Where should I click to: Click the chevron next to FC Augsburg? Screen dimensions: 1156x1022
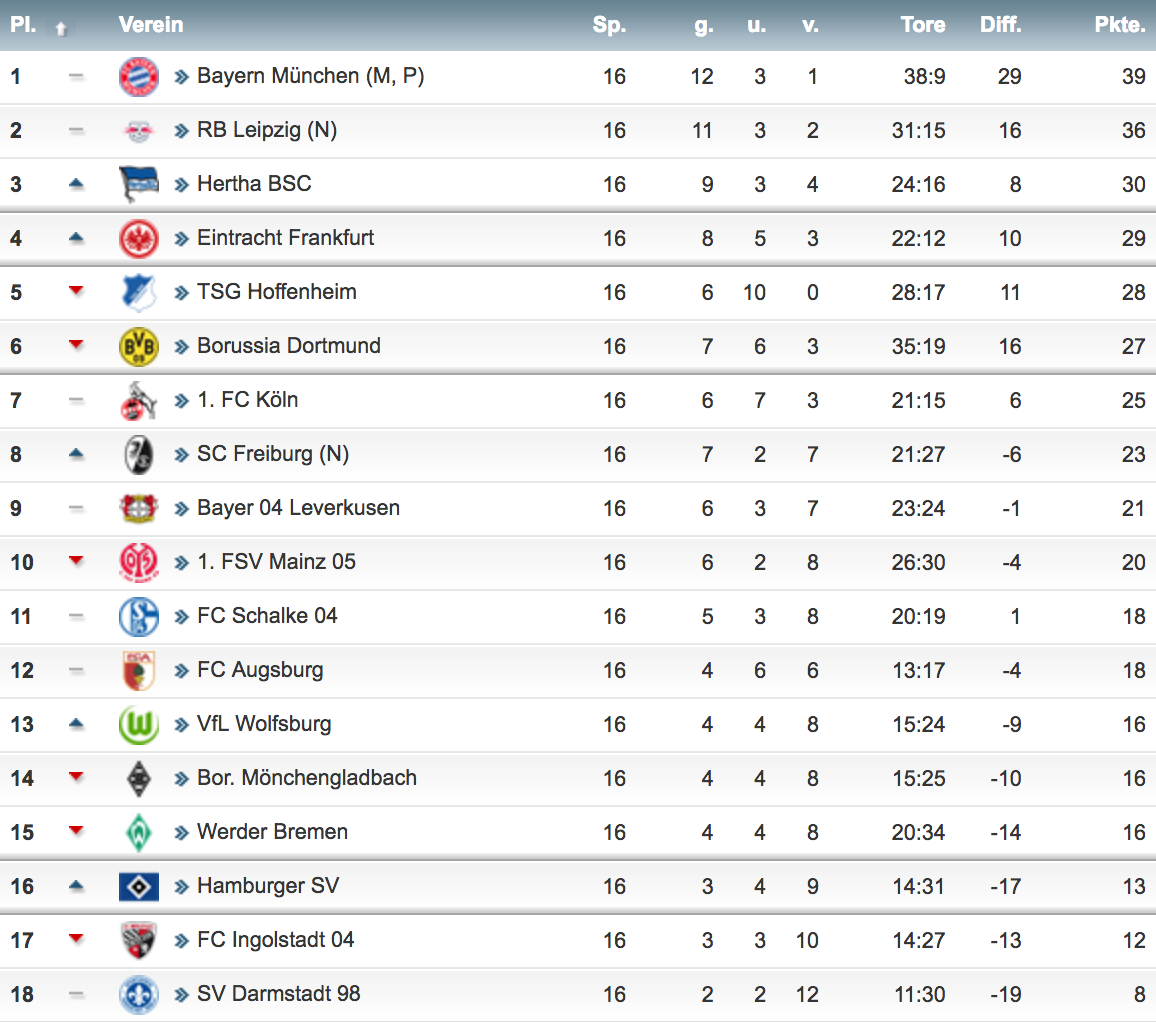click(182, 671)
